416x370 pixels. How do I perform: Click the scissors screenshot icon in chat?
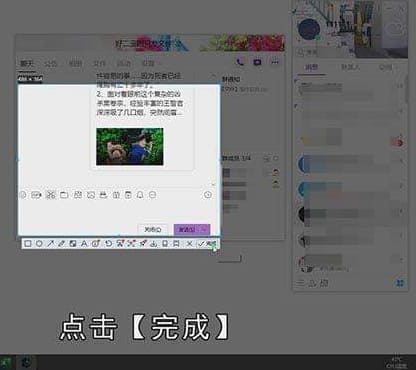51,195
